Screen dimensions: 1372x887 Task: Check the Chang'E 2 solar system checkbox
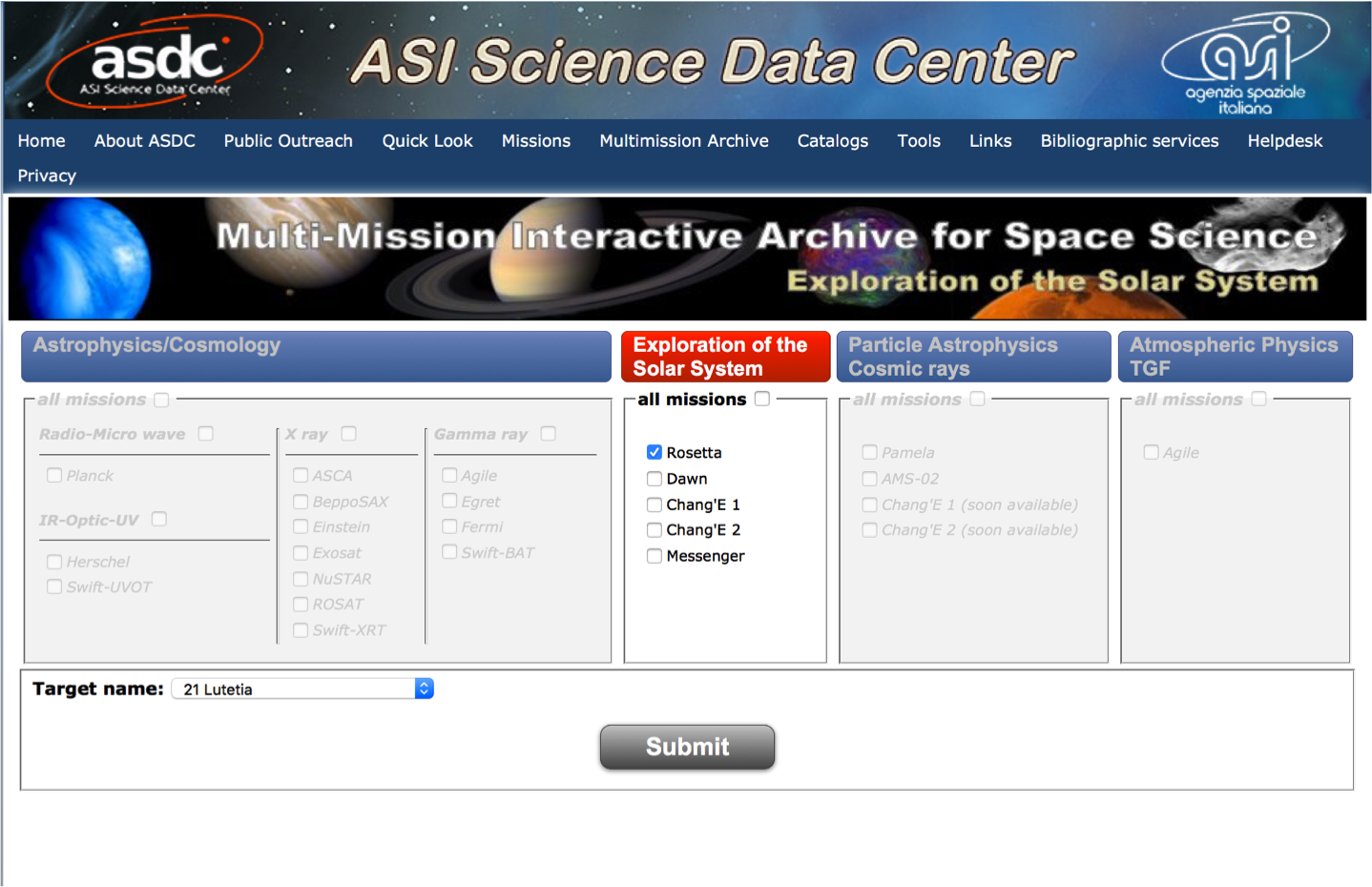655,530
